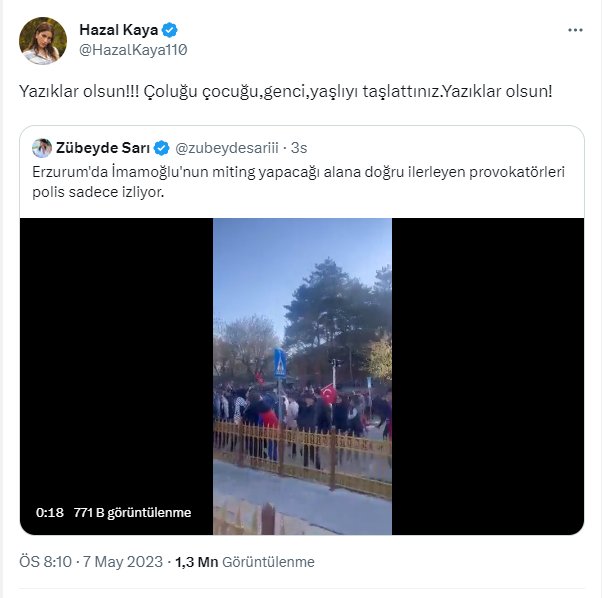Play the embedded video of the crowd

coord(302,376)
